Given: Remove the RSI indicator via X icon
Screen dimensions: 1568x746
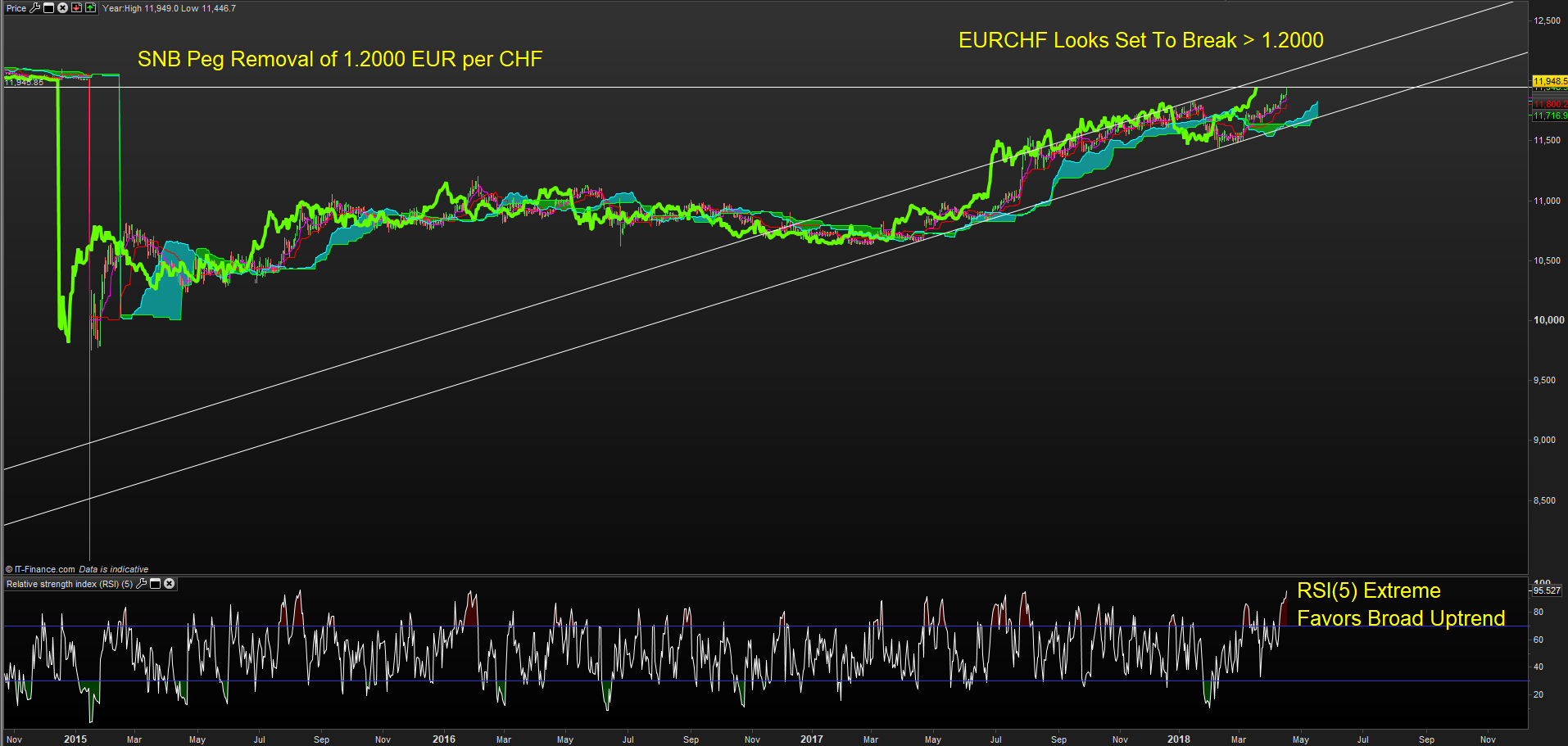Looking at the screenshot, I should [x=169, y=584].
